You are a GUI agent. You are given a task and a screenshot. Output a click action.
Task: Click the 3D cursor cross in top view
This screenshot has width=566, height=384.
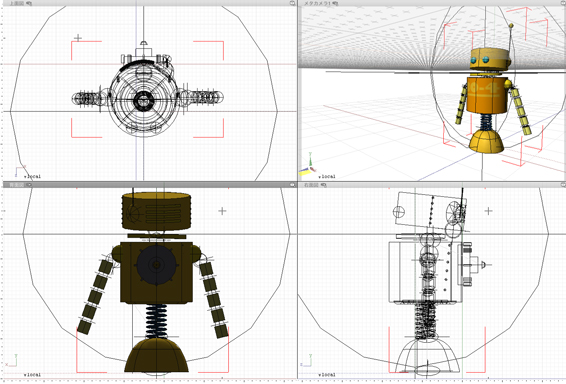78,38
